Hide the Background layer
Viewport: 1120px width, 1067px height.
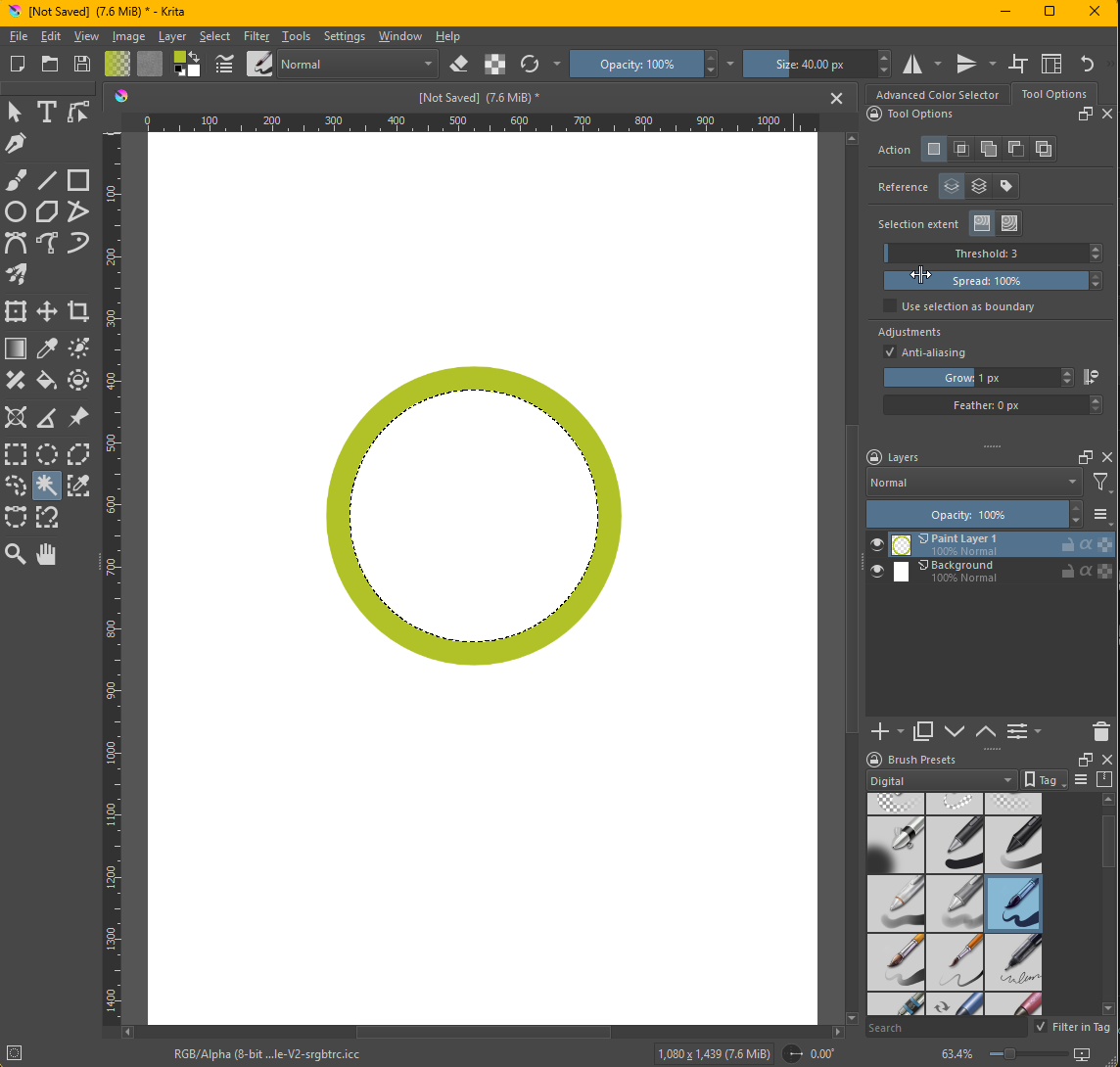click(877, 572)
